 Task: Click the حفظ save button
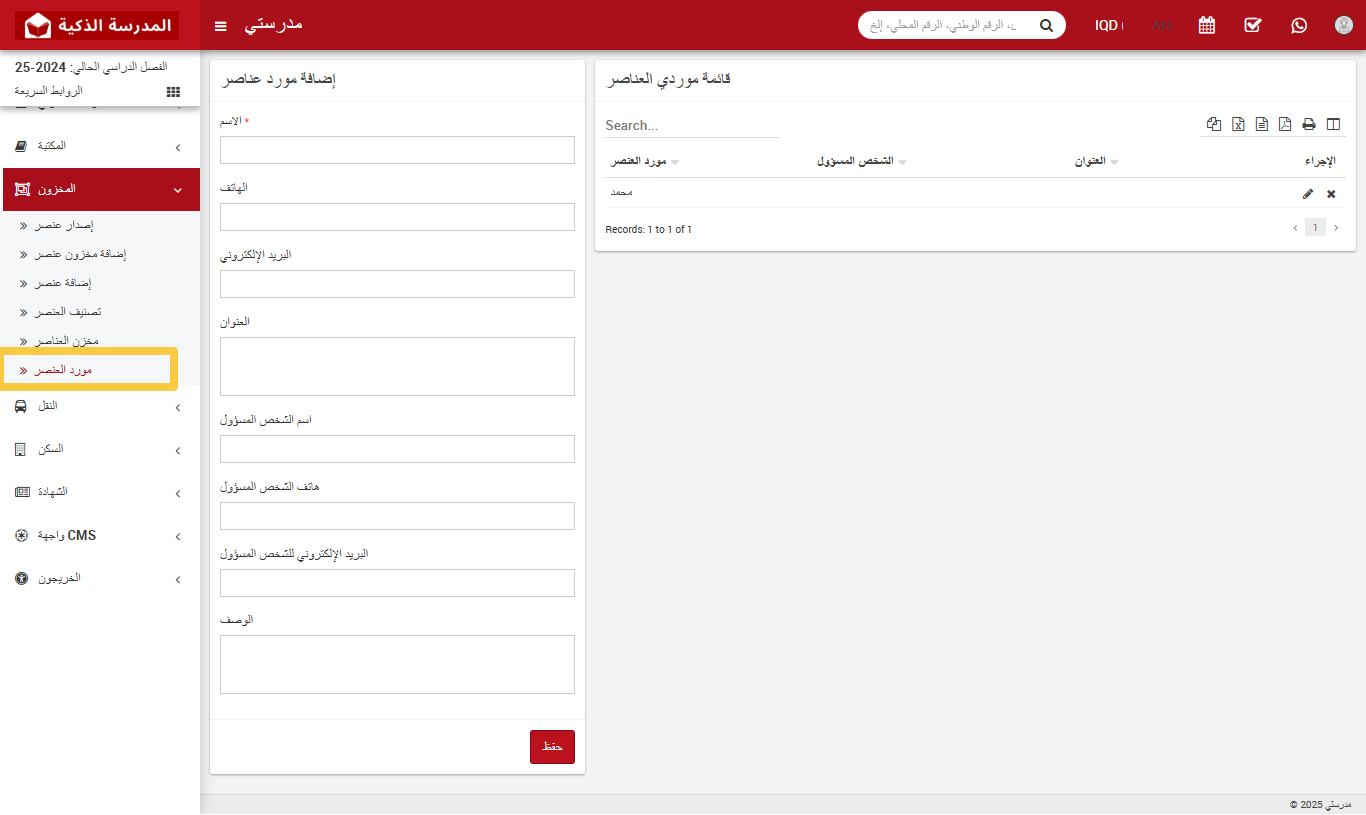point(552,746)
